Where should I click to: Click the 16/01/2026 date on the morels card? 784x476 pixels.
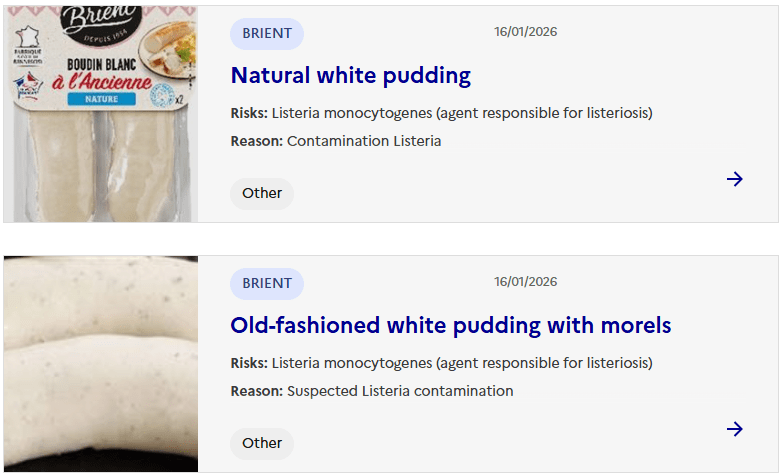pyautogui.click(x=526, y=282)
